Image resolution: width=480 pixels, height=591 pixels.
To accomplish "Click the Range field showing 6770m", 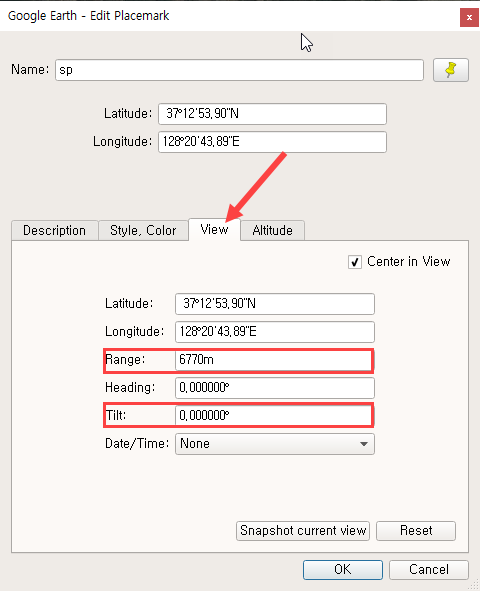I will [x=274, y=360].
